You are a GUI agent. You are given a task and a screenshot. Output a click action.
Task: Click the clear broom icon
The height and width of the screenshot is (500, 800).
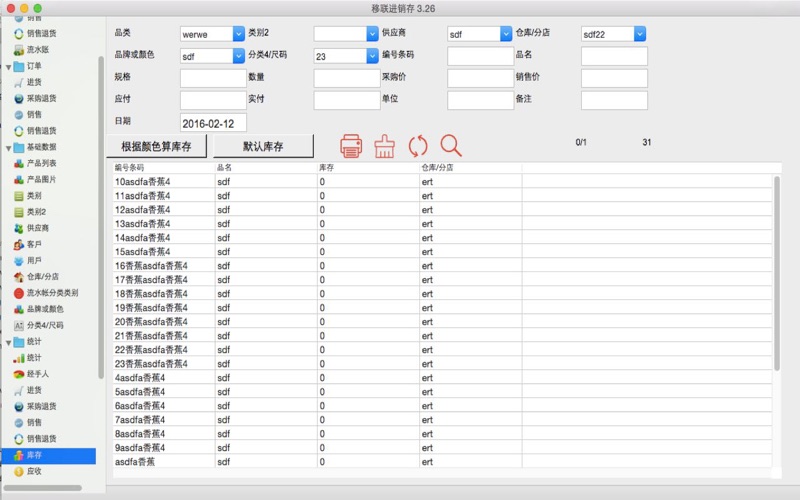tap(384, 146)
